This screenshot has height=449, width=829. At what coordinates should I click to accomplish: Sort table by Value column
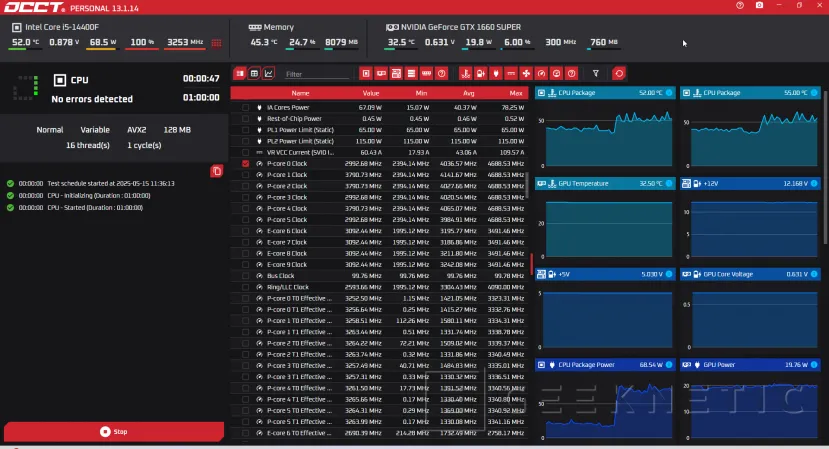click(371, 93)
